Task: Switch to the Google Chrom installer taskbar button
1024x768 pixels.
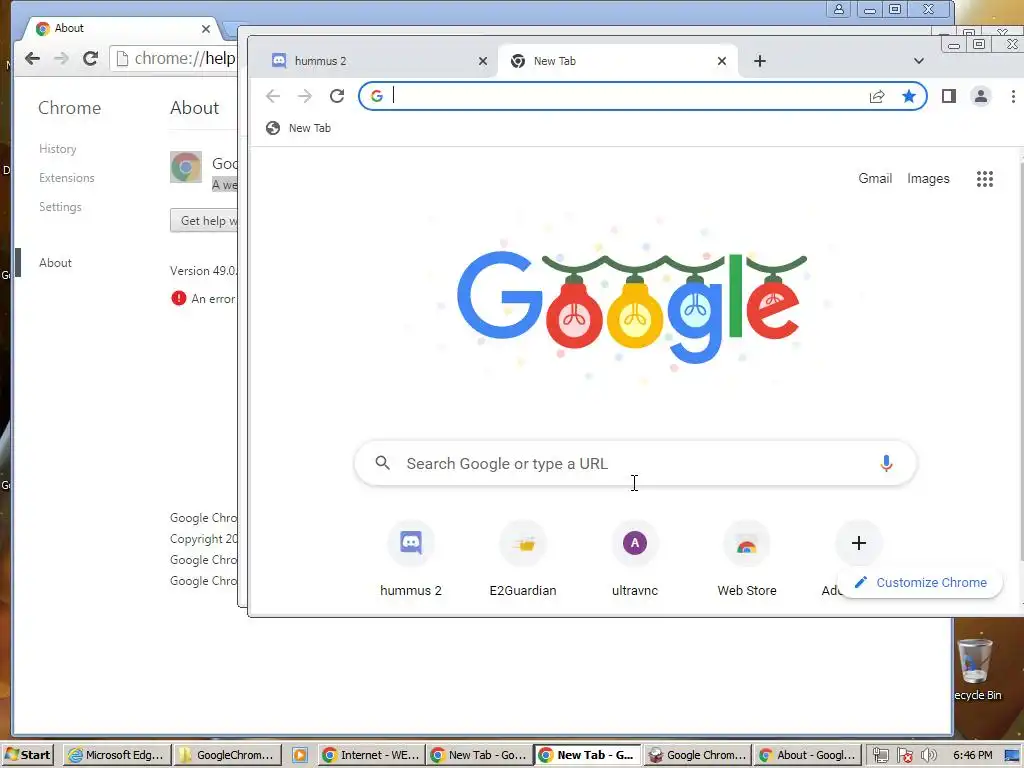Action: (697, 755)
